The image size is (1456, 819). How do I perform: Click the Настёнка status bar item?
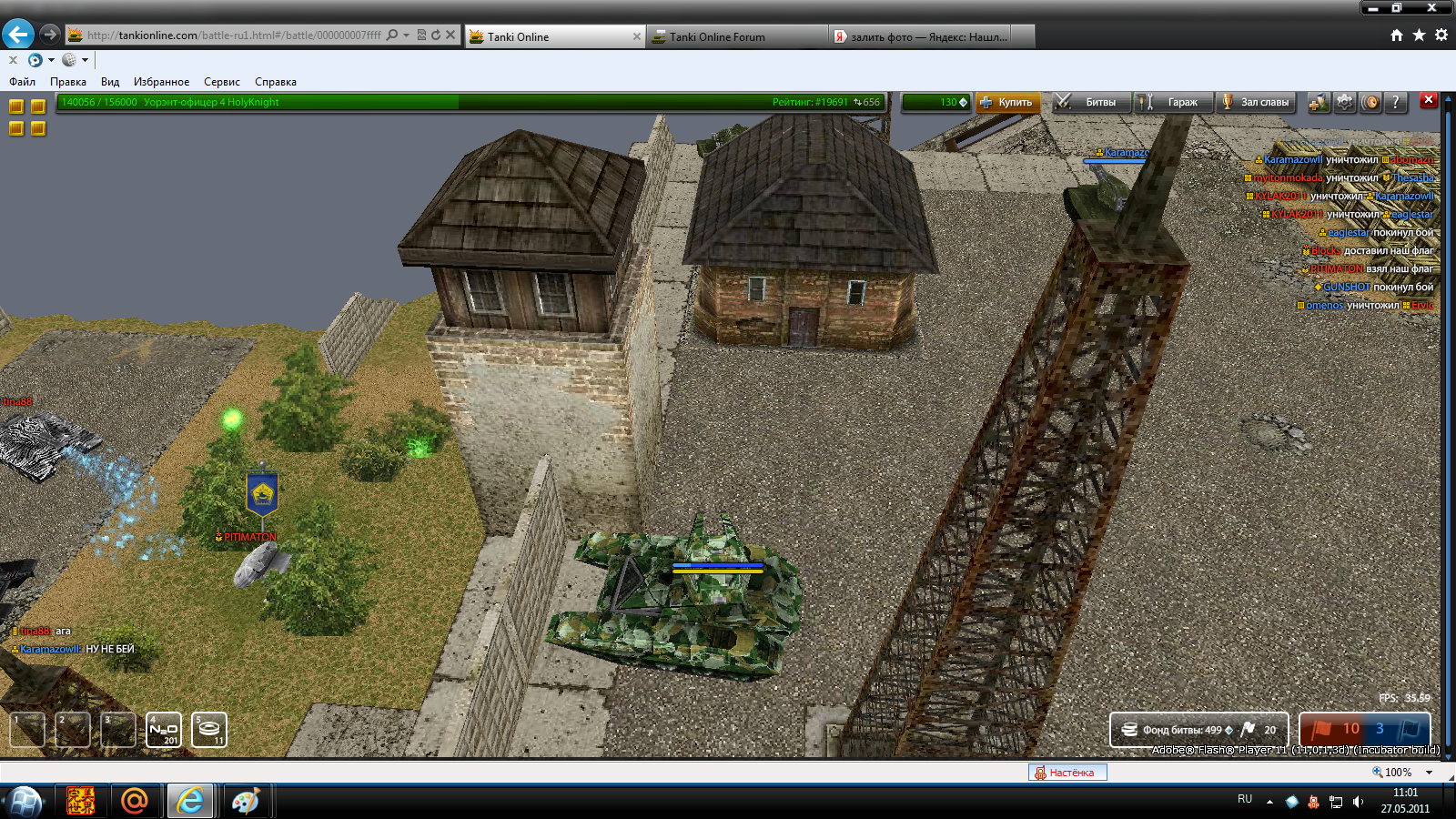[1067, 773]
